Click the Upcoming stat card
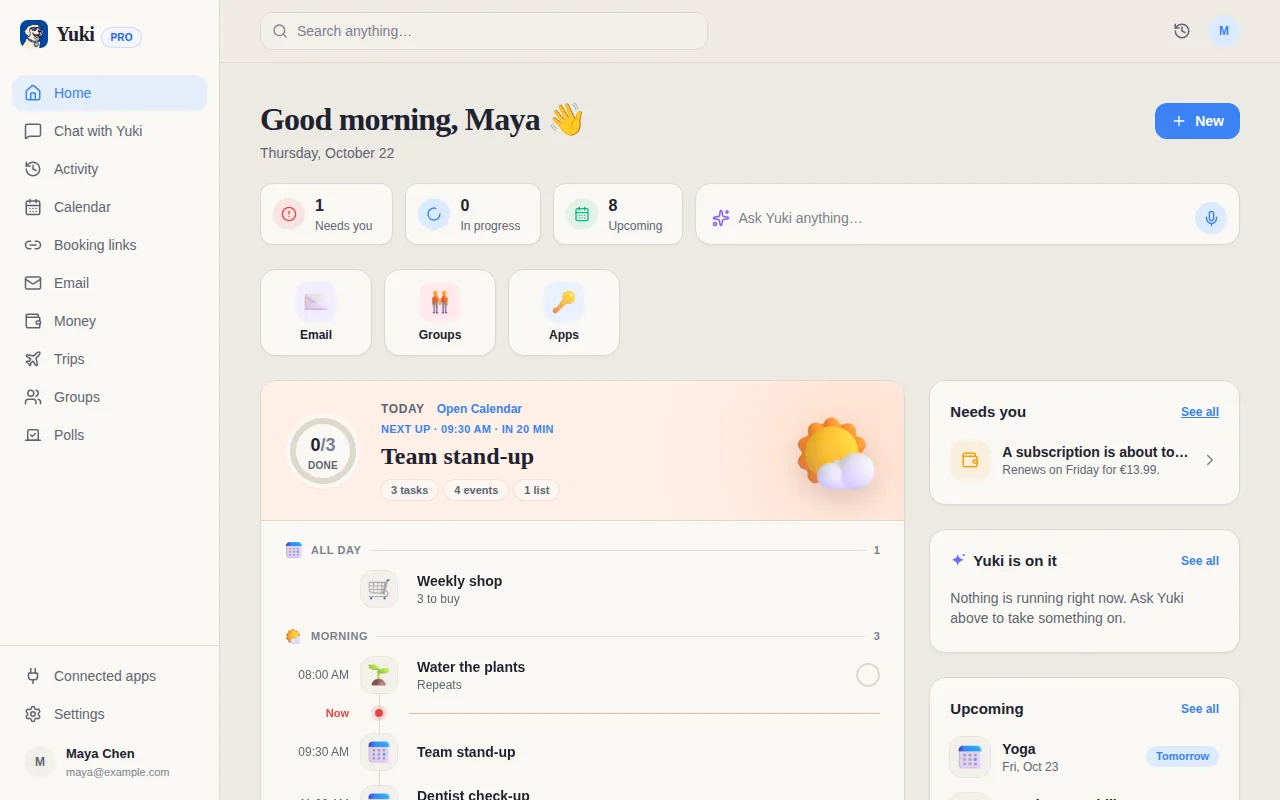Screen dimensions: 1280x800 [618, 214]
